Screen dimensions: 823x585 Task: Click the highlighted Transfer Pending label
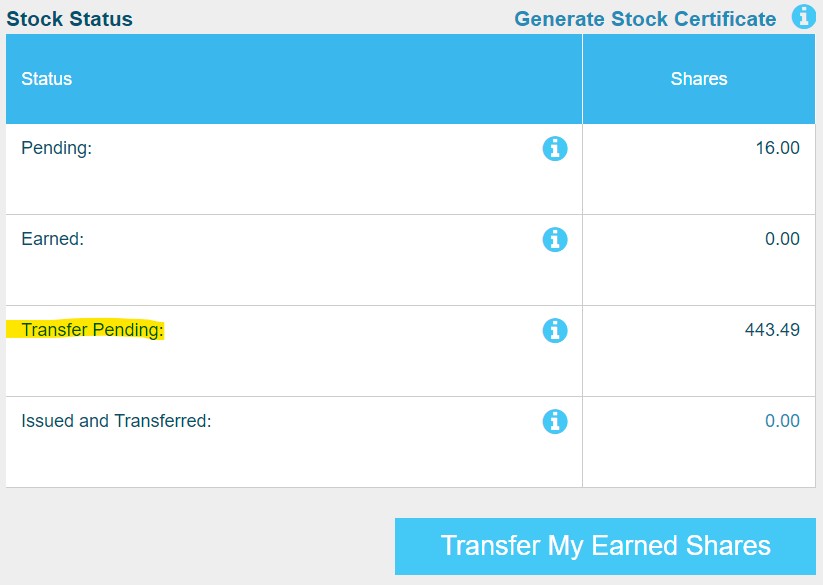(x=92, y=329)
